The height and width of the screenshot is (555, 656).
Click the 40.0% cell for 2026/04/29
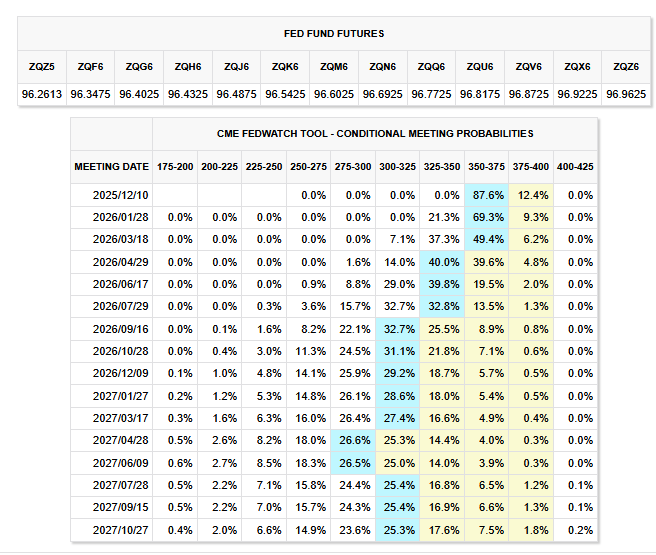coord(440,262)
